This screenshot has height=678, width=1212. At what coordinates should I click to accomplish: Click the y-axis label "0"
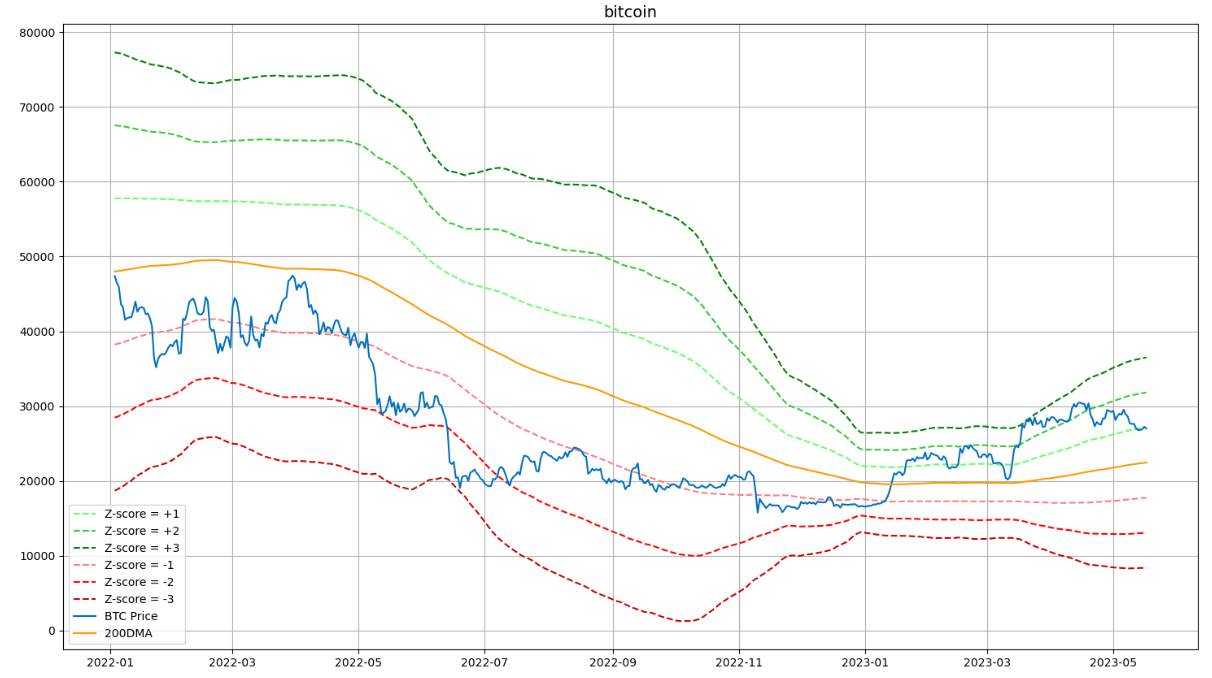[52, 631]
